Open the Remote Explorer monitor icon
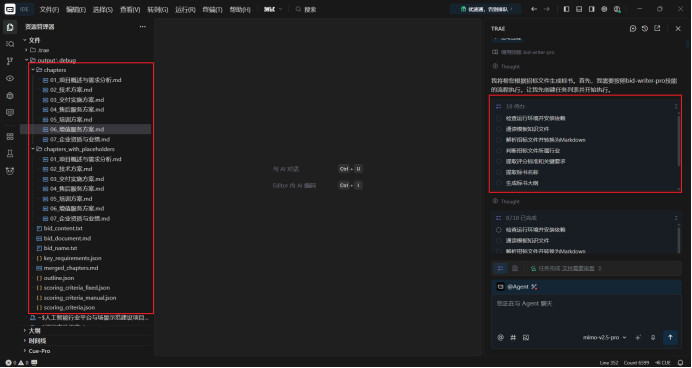Viewport: 692px width, 368px height. [x=10, y=113]
